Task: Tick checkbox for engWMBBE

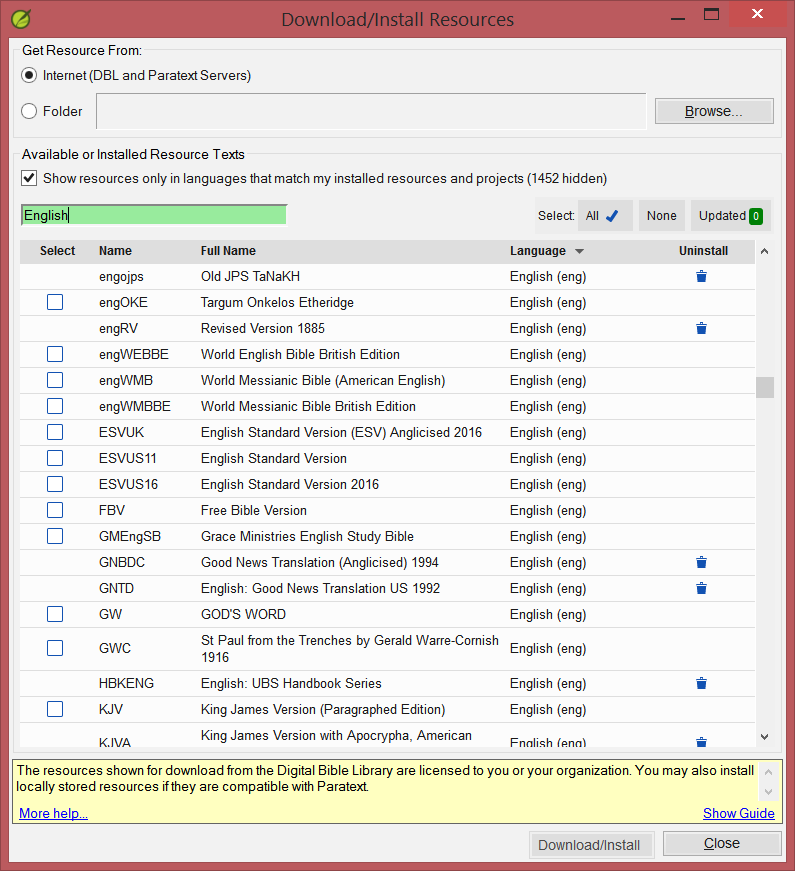Action: 55,406
